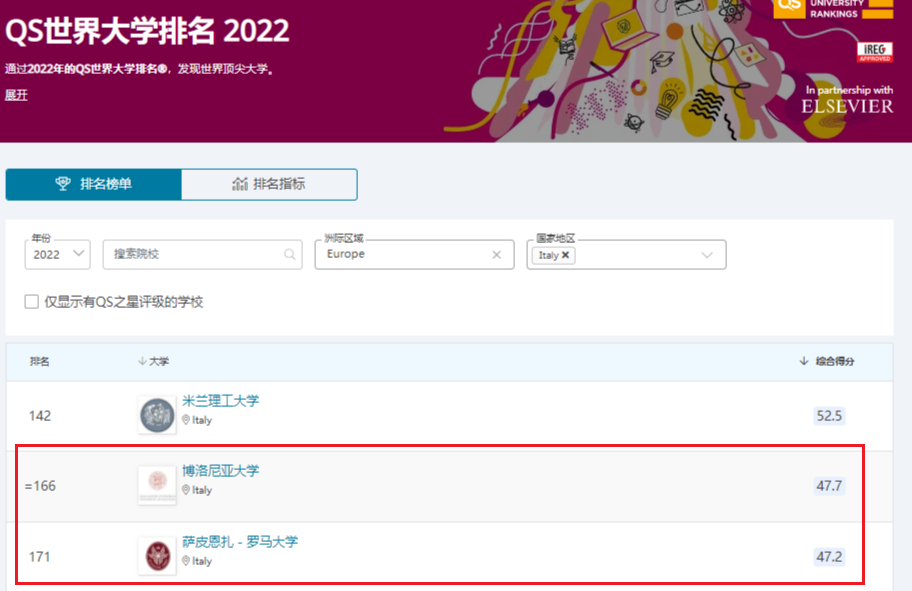Clear the Europe region filter
The image size is (912, 591).
click(x=496, y=255)
